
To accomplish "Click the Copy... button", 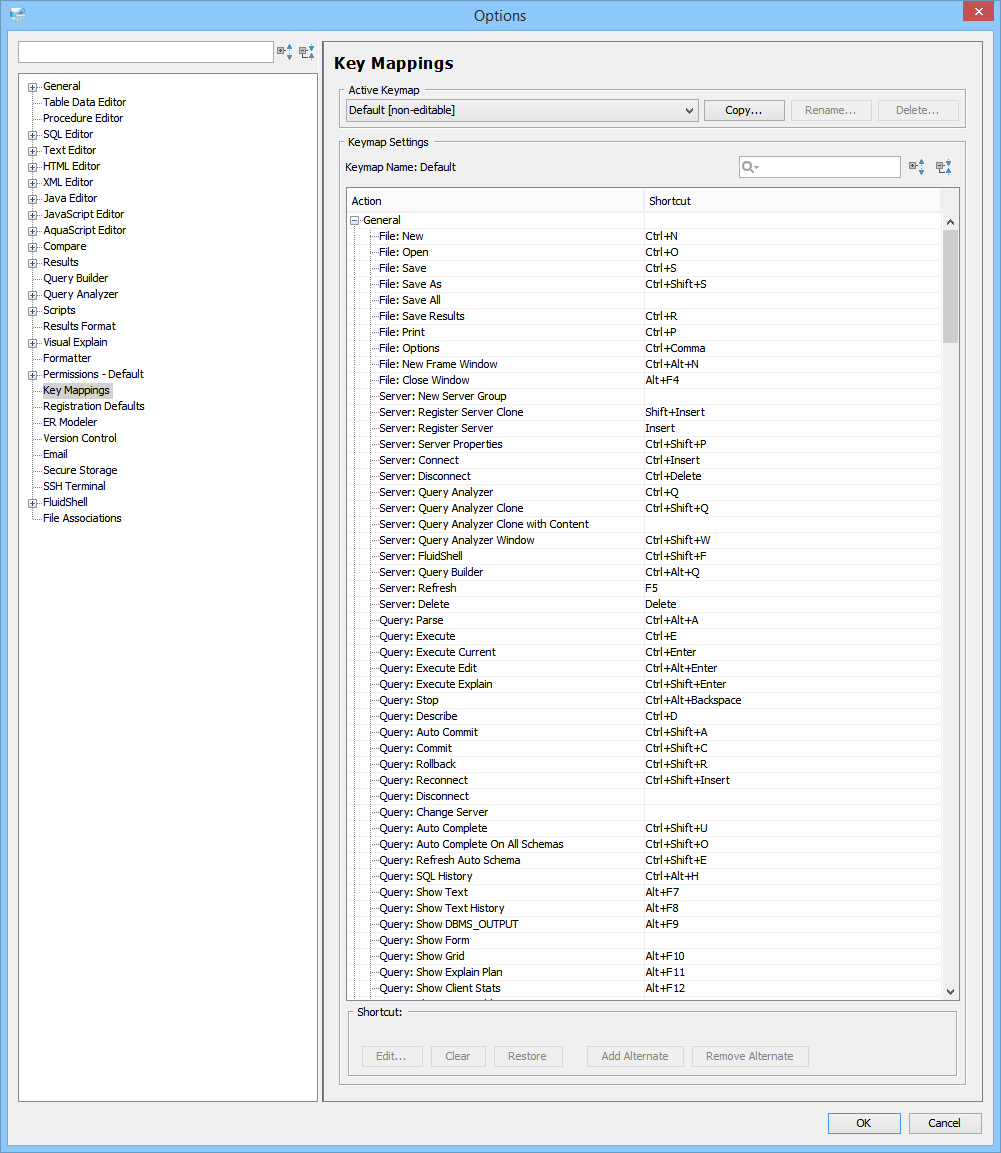I will (x=744, y=110).
